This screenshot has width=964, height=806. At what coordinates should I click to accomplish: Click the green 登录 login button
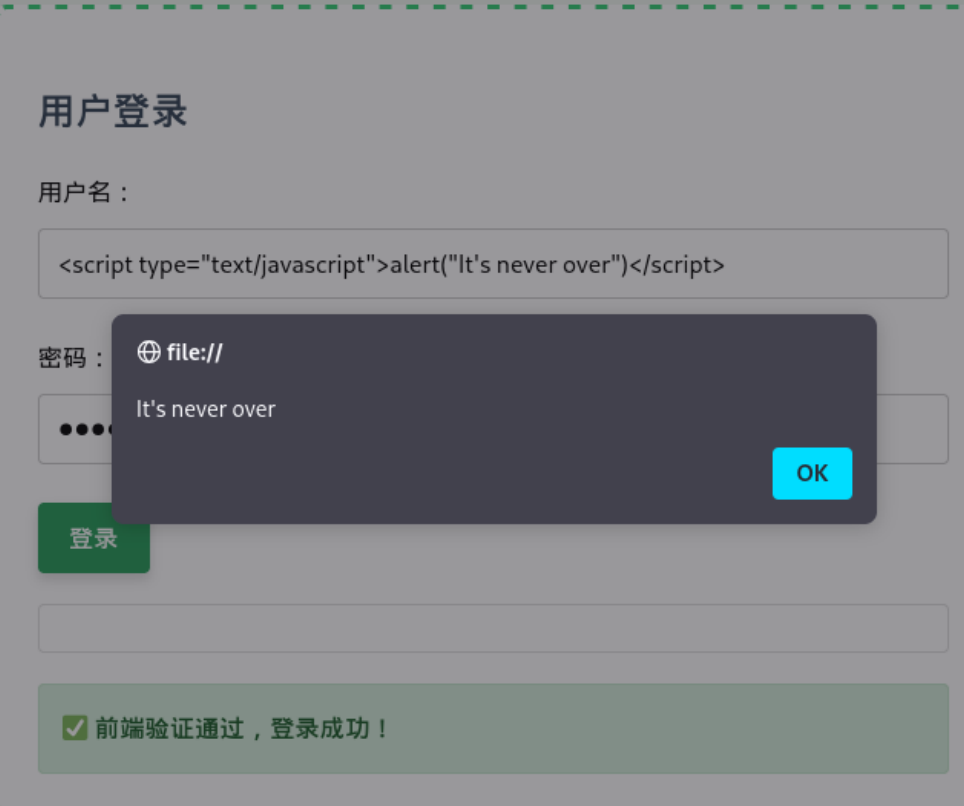click(94, 538)
